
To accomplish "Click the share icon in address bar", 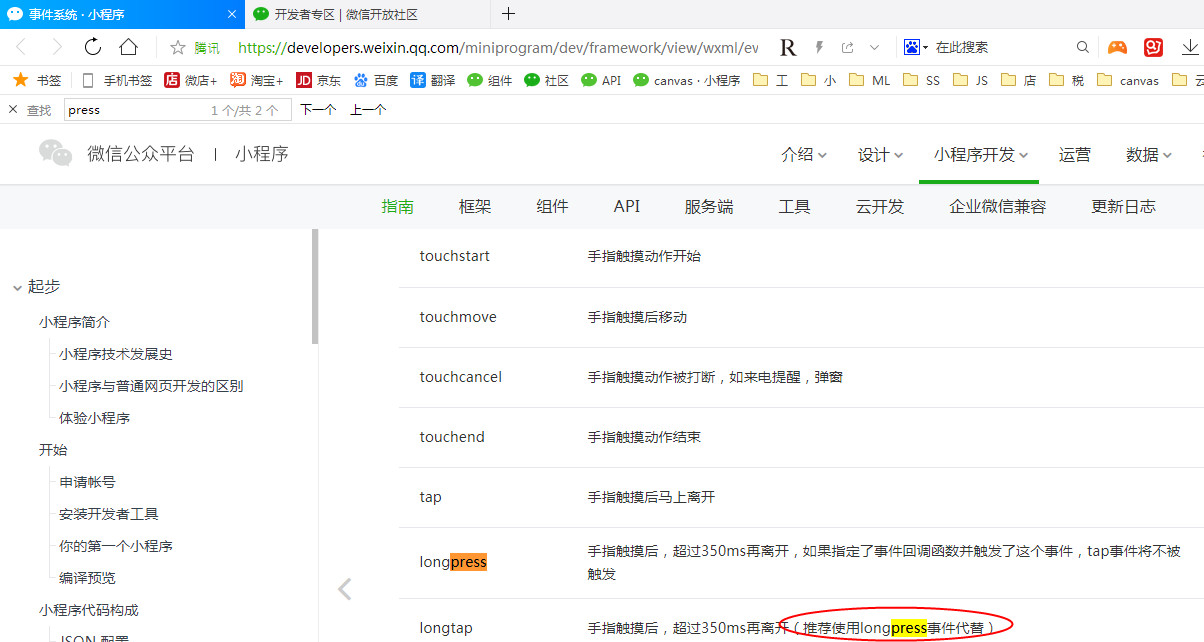I will (848, 47).
